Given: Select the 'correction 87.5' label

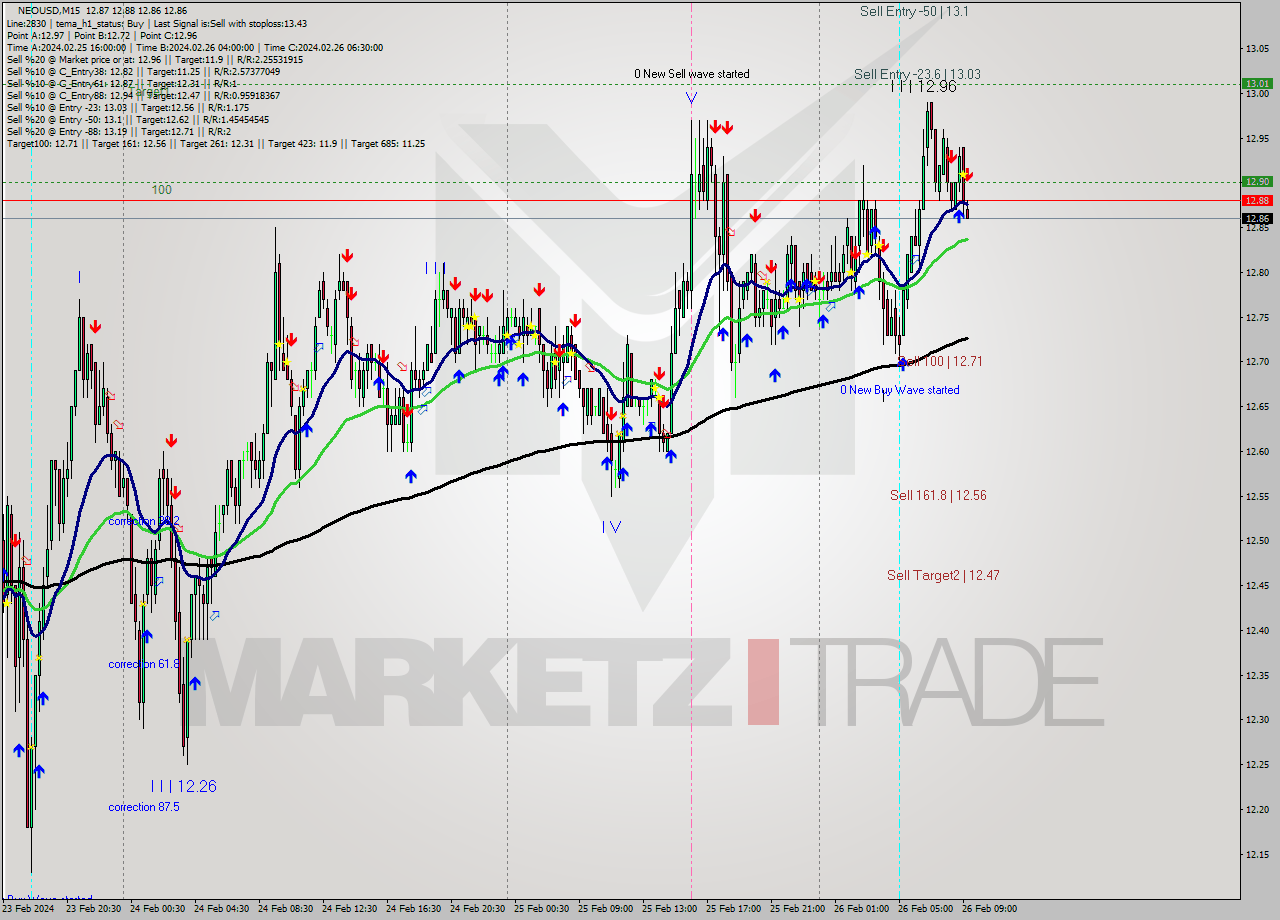Looking at the screenshot, I should point(144,807).
